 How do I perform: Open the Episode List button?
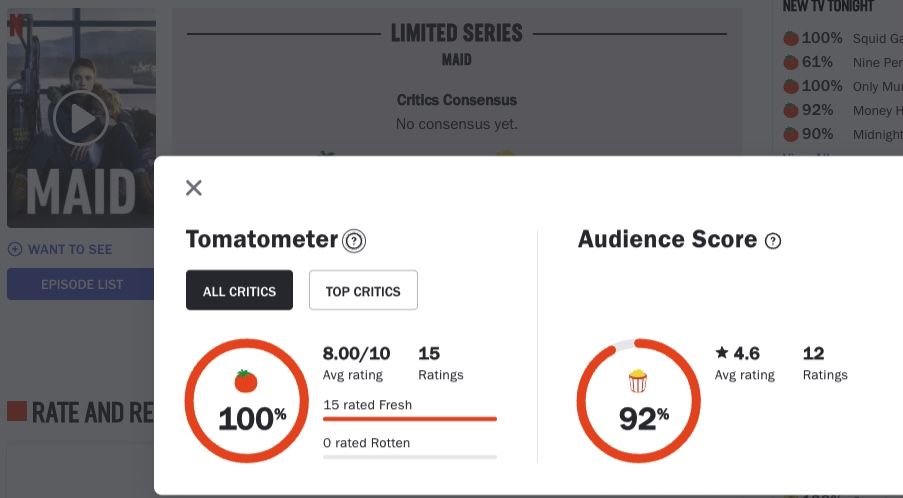coord(81,284)
